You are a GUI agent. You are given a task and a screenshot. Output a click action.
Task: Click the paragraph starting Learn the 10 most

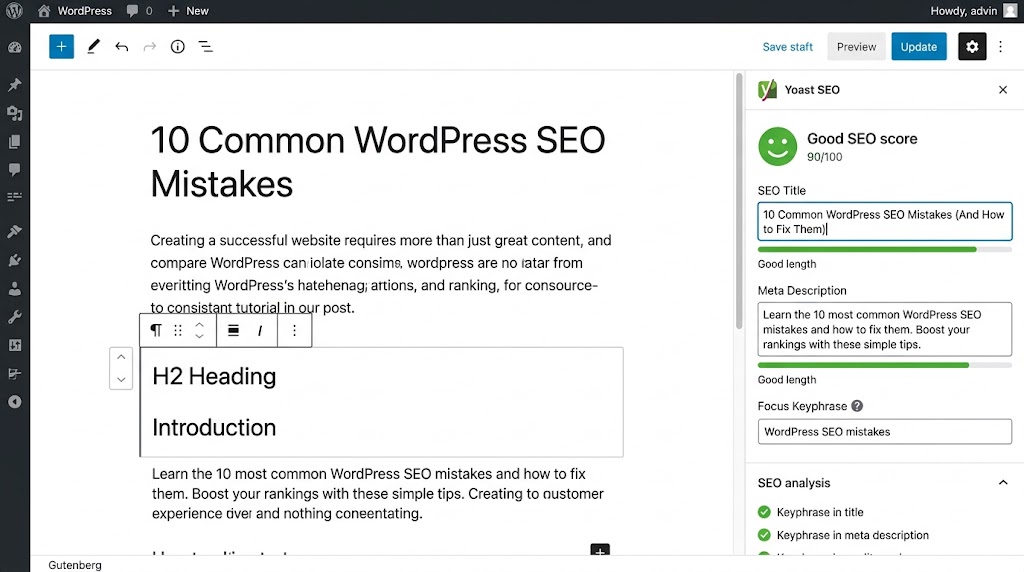377,494
